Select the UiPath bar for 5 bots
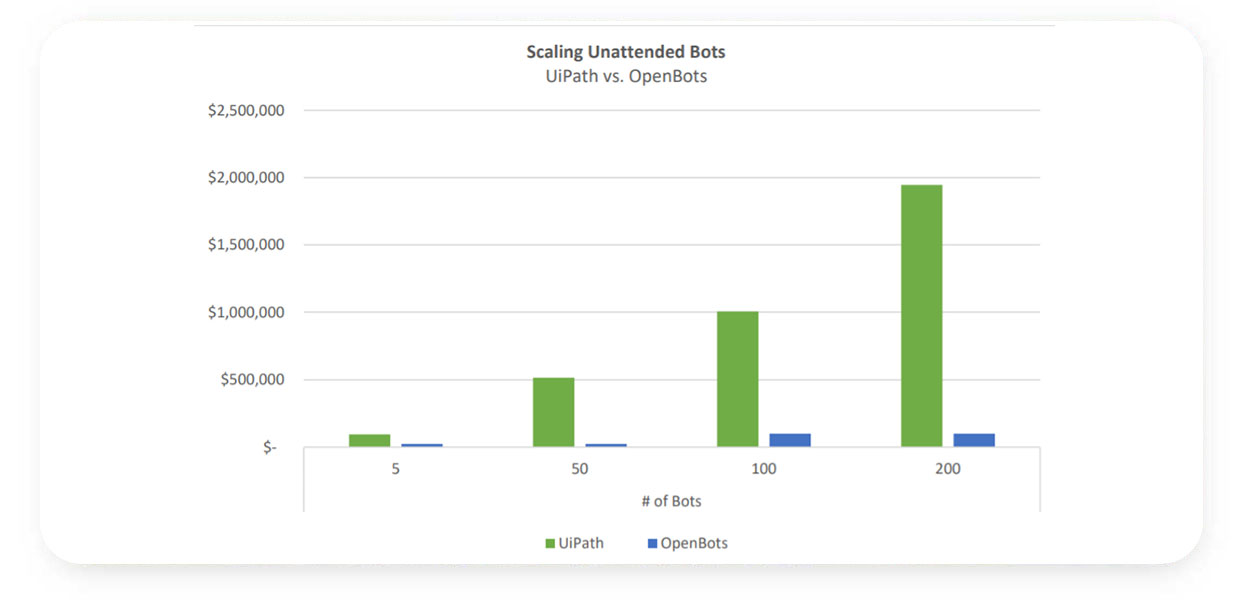The height and width of the screenshot is (600, 1250). click(370, 440)
